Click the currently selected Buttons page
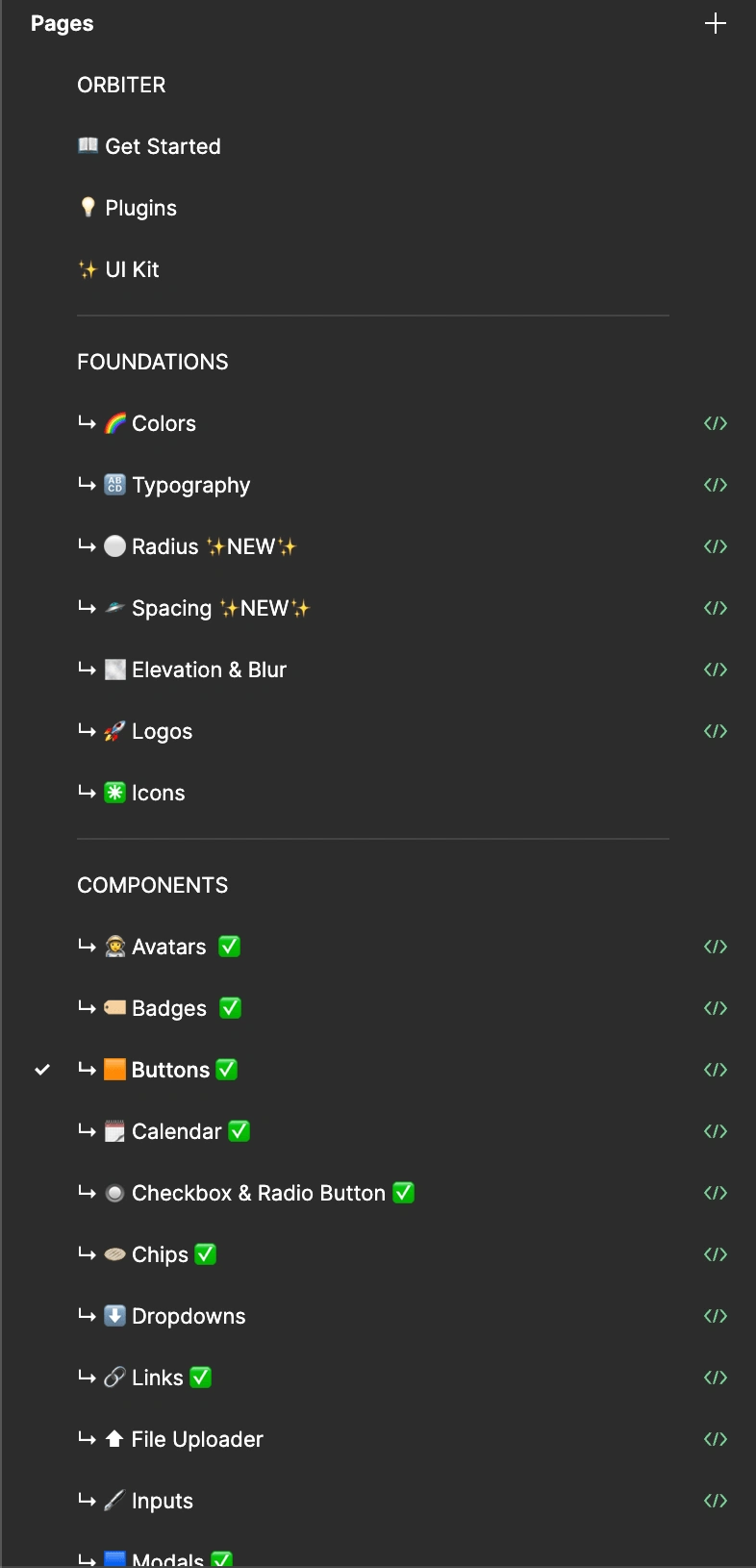Viewport: 756px width, 1568px height. (x=170, y=1070)
